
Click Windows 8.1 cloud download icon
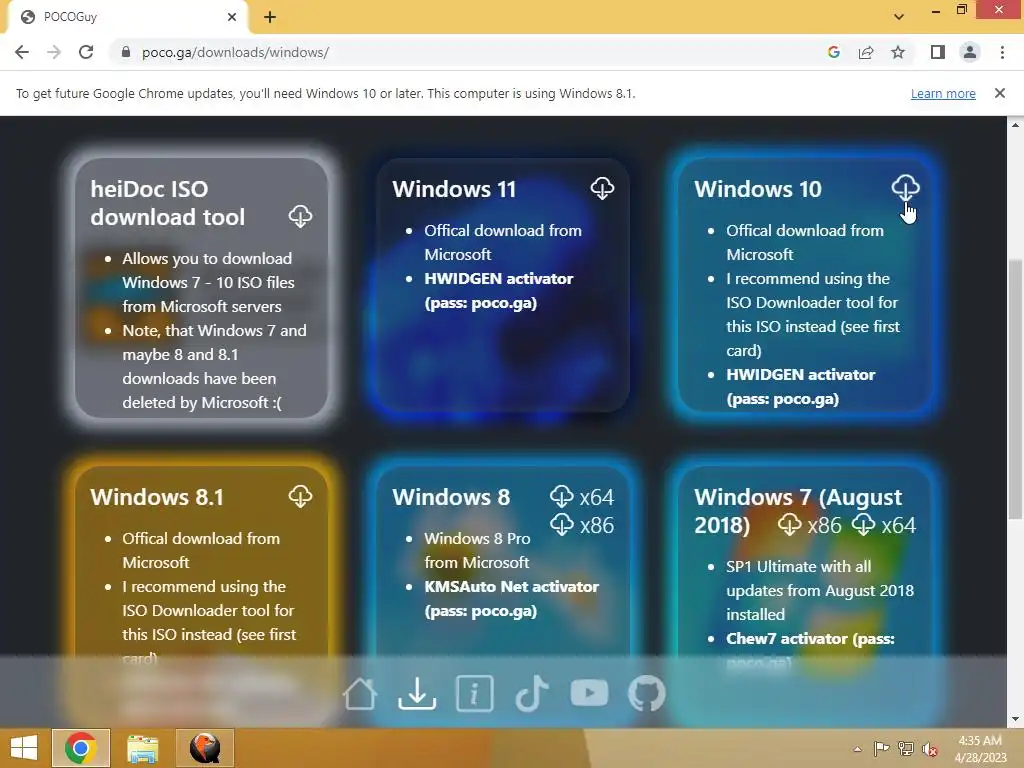coord(300,496)
